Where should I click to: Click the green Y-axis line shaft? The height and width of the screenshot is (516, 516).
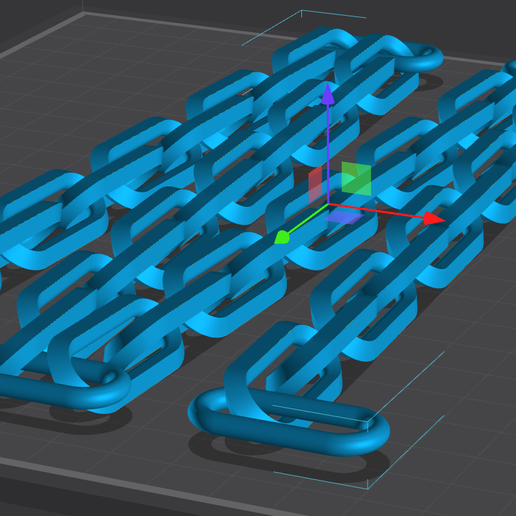(x=307, y=220)
